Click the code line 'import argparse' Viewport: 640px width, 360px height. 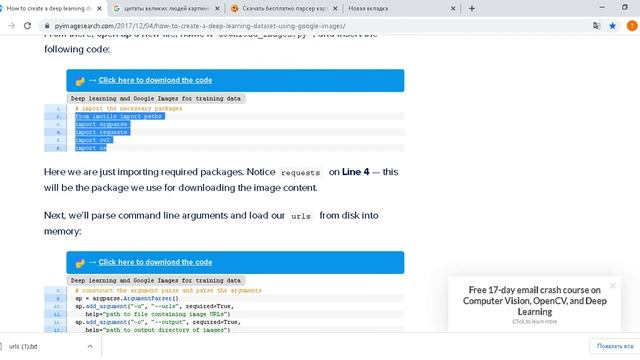click(102, 124)
